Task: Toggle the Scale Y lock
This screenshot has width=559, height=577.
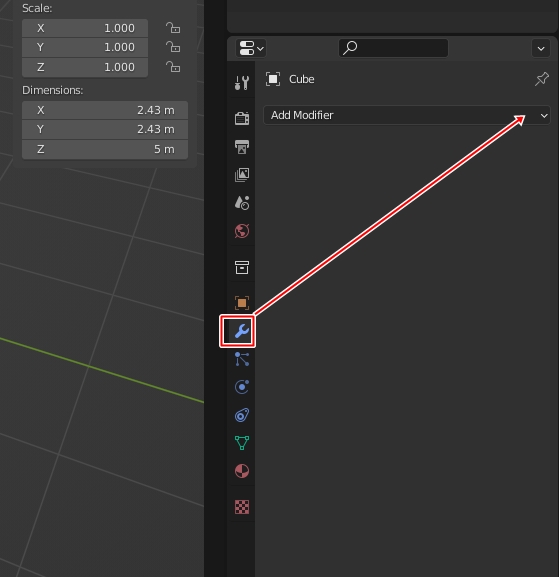Action: point(173,47)
